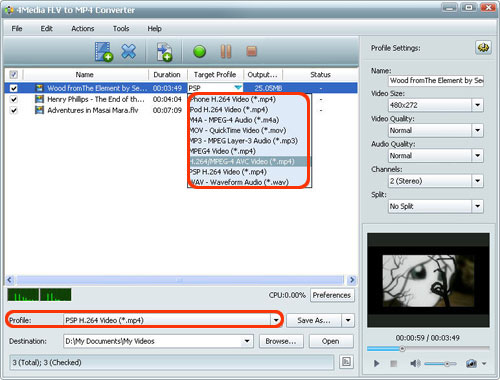This screenshot has height=380, width=500.
Task: Click the Add Profile toolbar icon
Action: click(164, 52)
